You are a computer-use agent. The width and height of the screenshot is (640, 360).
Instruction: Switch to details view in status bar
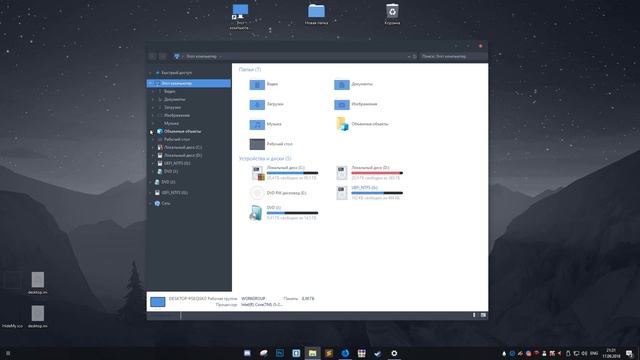pyautogui.click(x=474, y=315)
